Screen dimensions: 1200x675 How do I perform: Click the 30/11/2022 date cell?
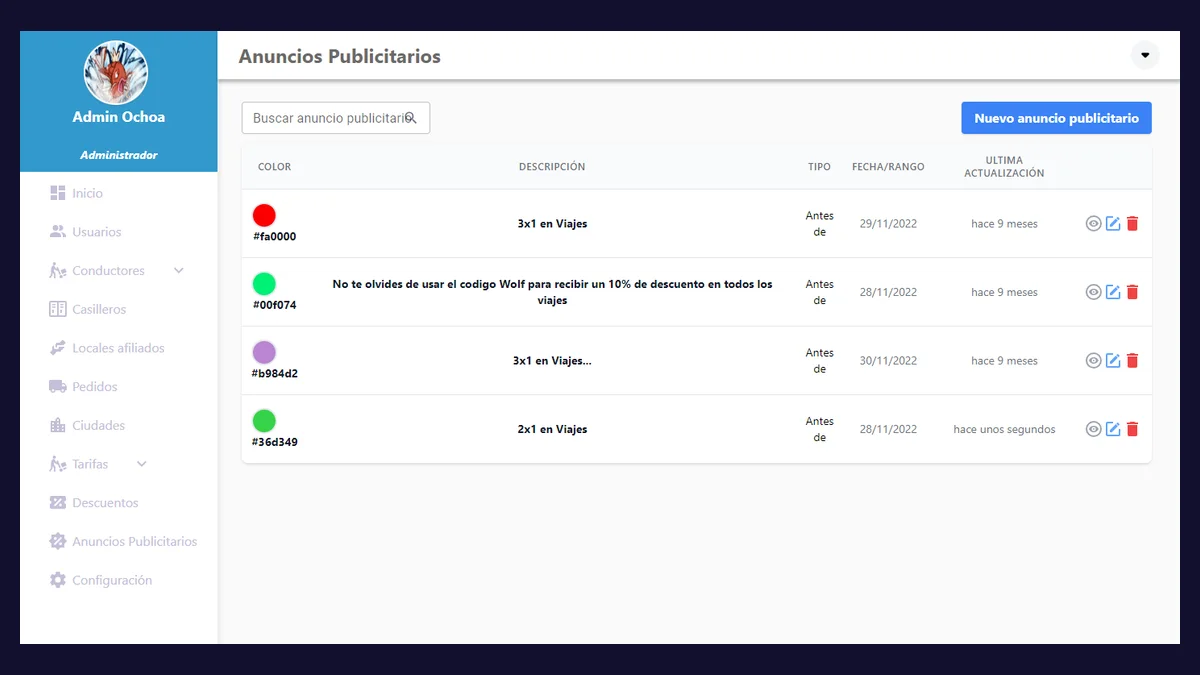pos(888,361)
